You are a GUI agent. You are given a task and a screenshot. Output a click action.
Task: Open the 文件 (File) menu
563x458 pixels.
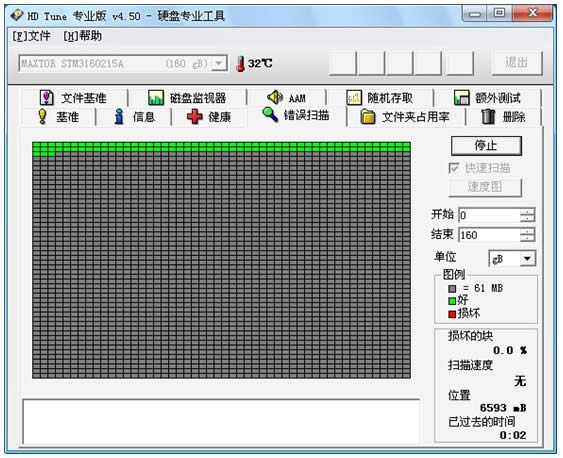click(x=31, y=36)
